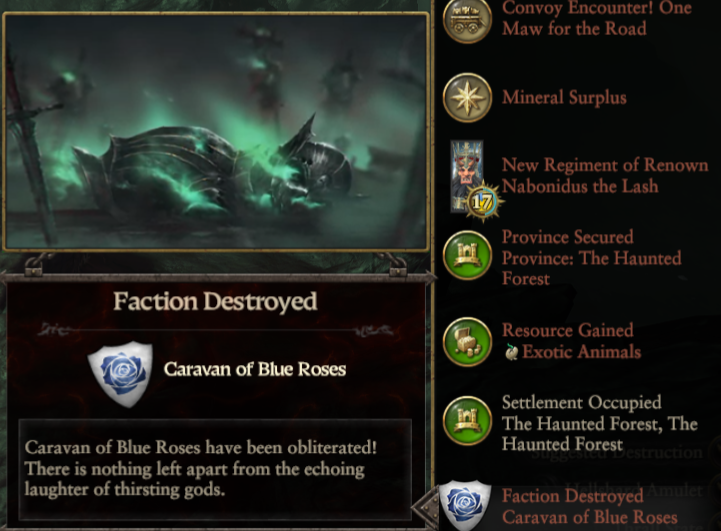This screenshot has height=531, width=721.
Task: Click the Settlement Occupied castle icon
Action: [467, 421]
